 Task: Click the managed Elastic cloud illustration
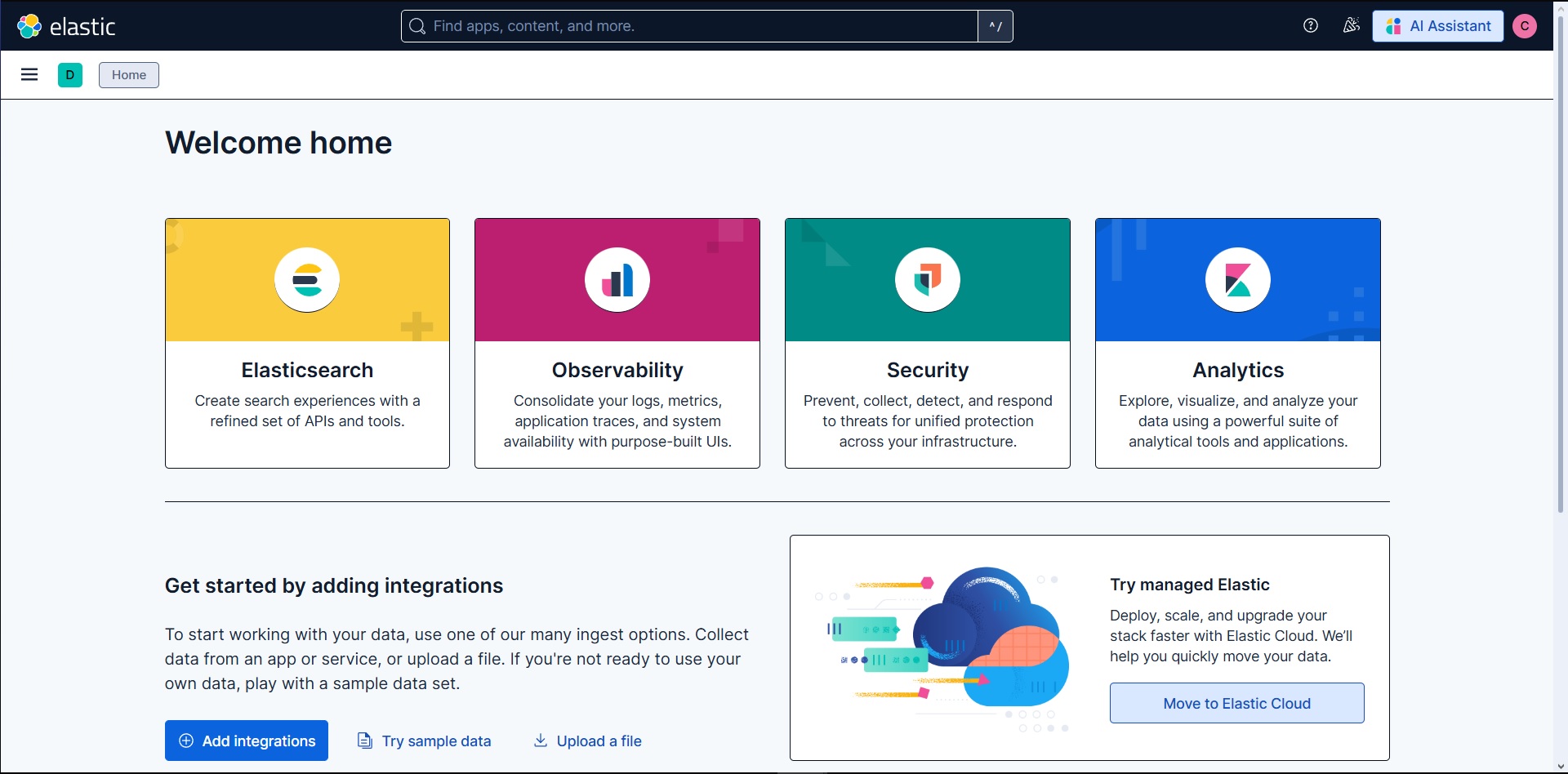point(942,648)
